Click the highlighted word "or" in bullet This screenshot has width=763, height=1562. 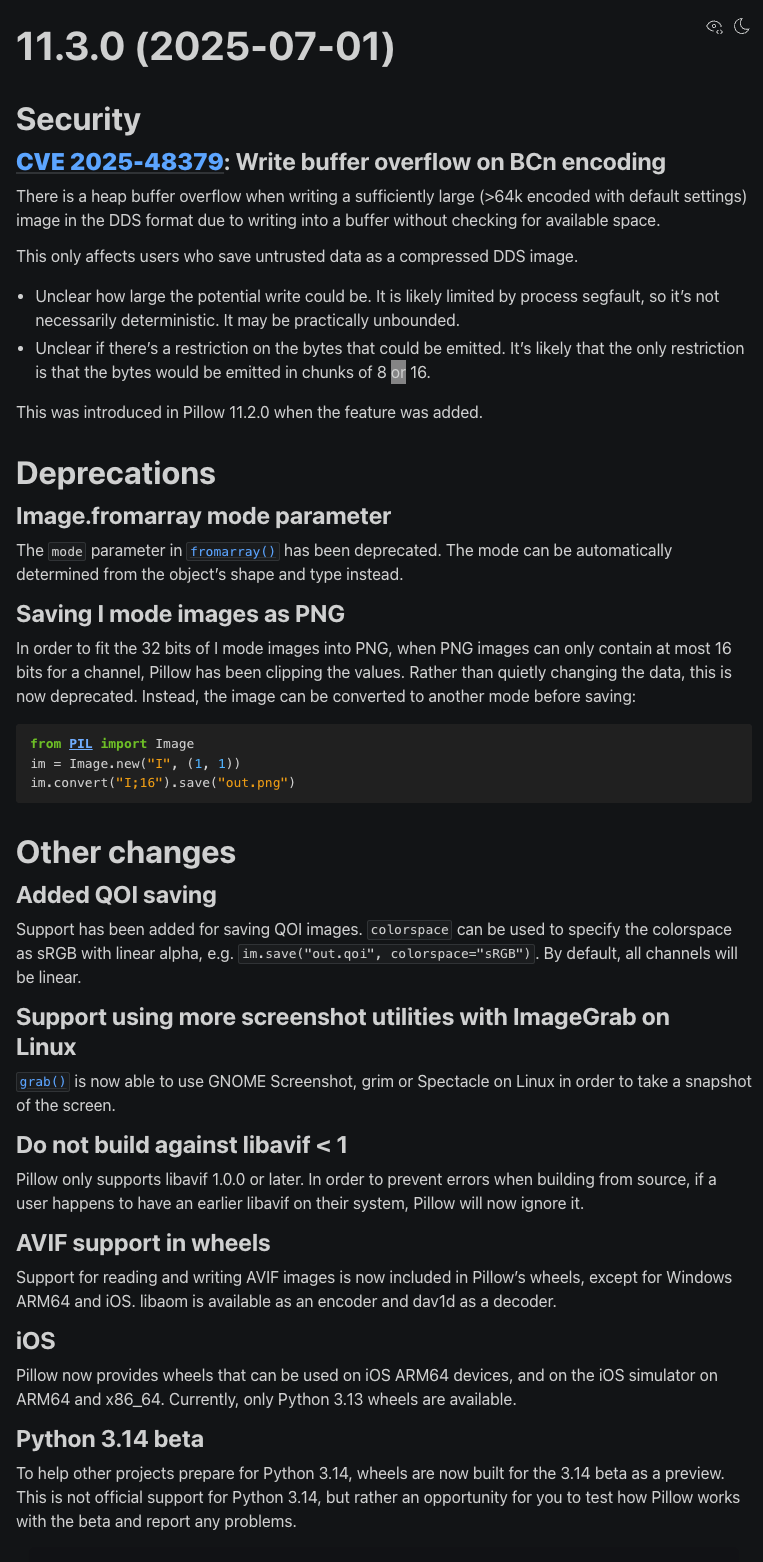tap(398, 373)
